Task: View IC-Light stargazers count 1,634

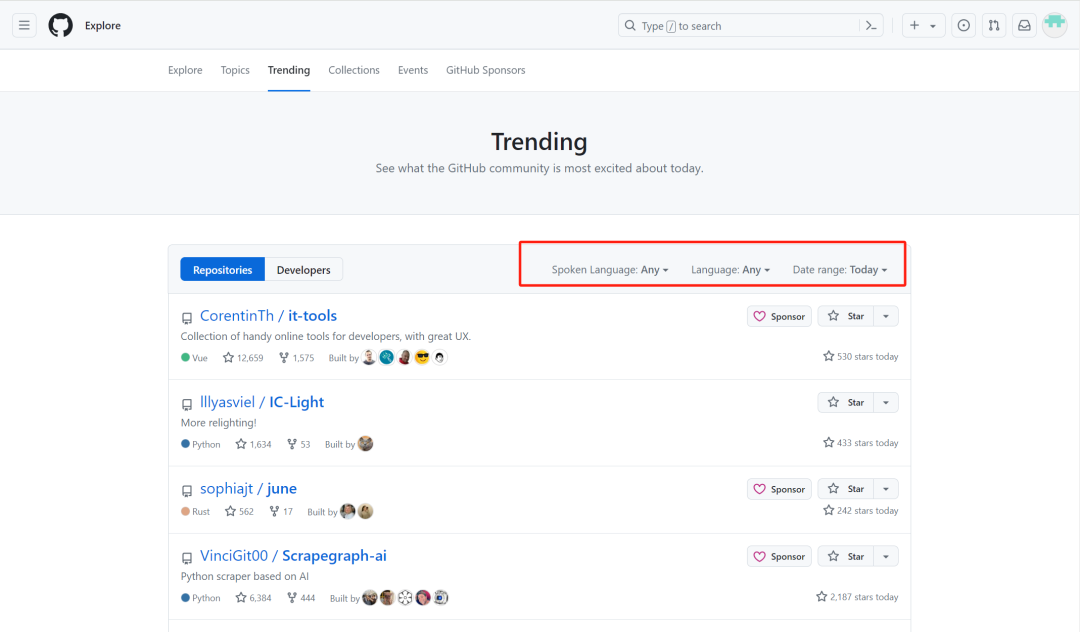Action: (253, 444)
